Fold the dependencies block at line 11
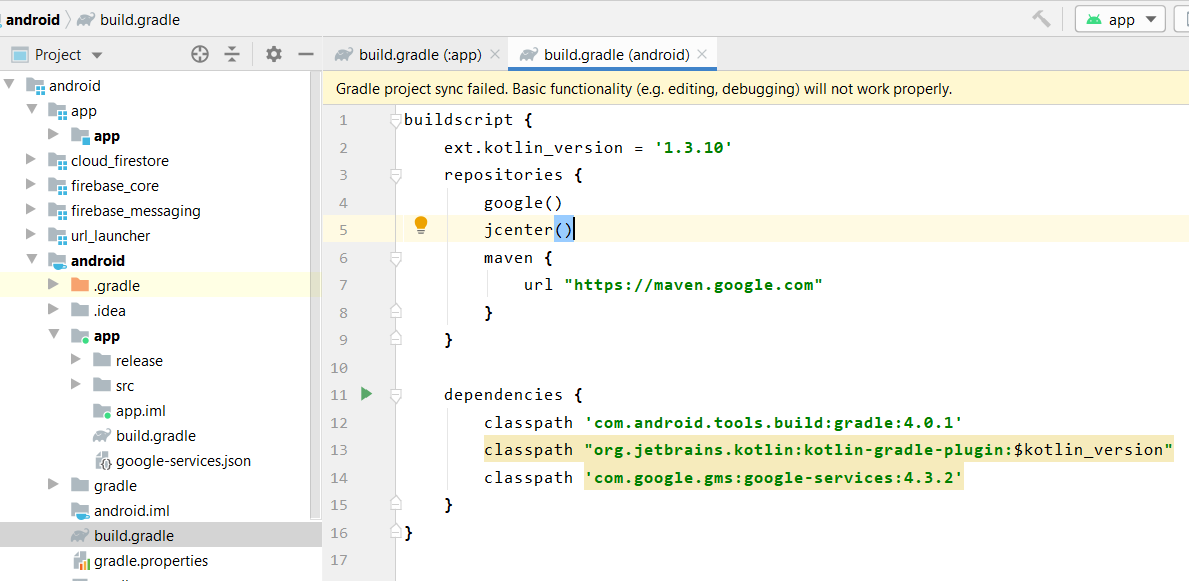 tap(394, 394)
